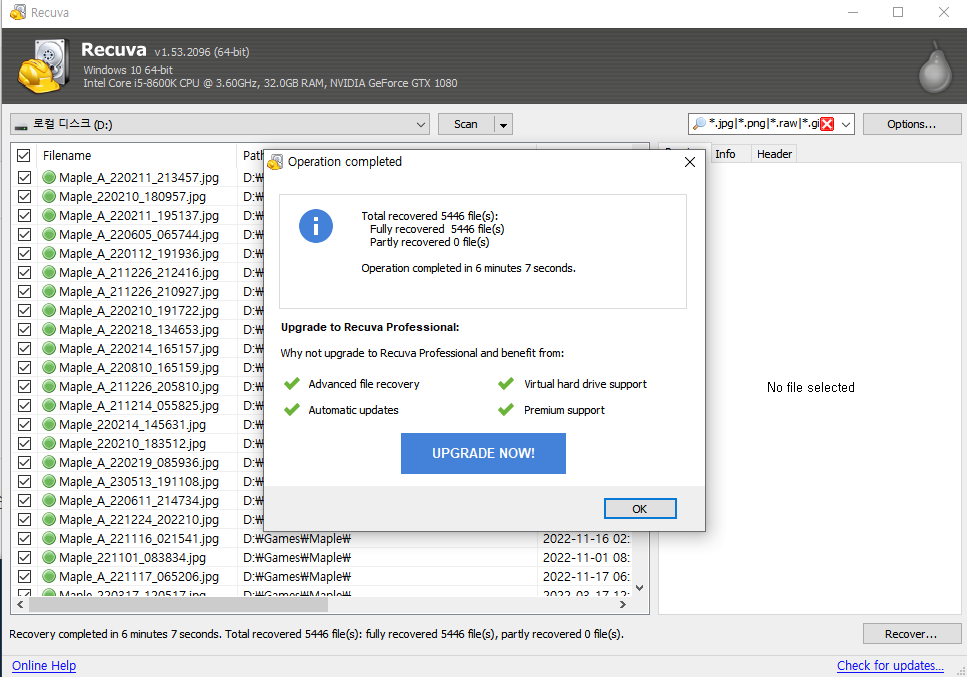The image size is (967, 677).
Task: Switch to the Info tab
Action: point(725,154)
